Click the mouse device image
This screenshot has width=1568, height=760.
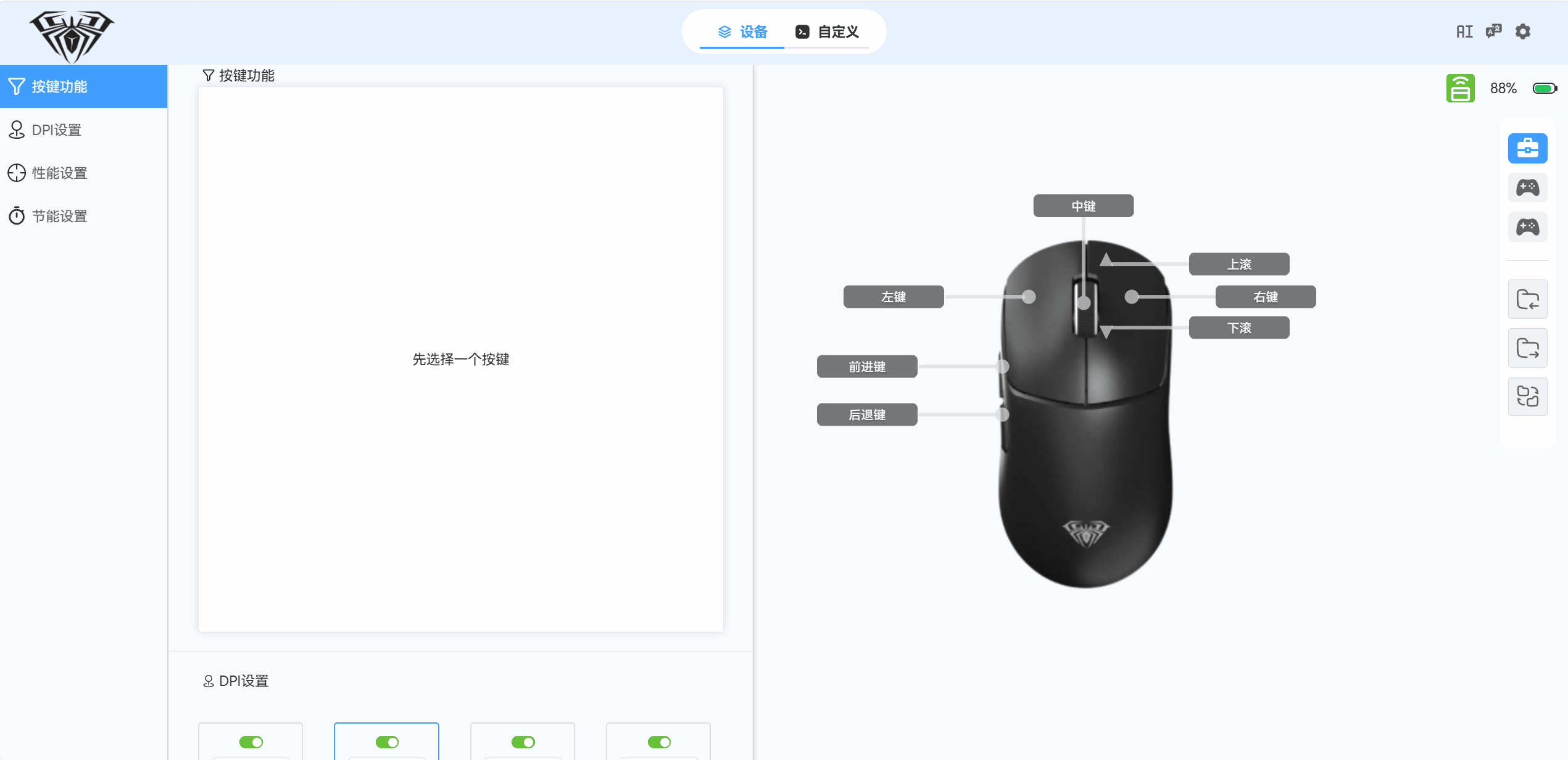click(1085, 413)
